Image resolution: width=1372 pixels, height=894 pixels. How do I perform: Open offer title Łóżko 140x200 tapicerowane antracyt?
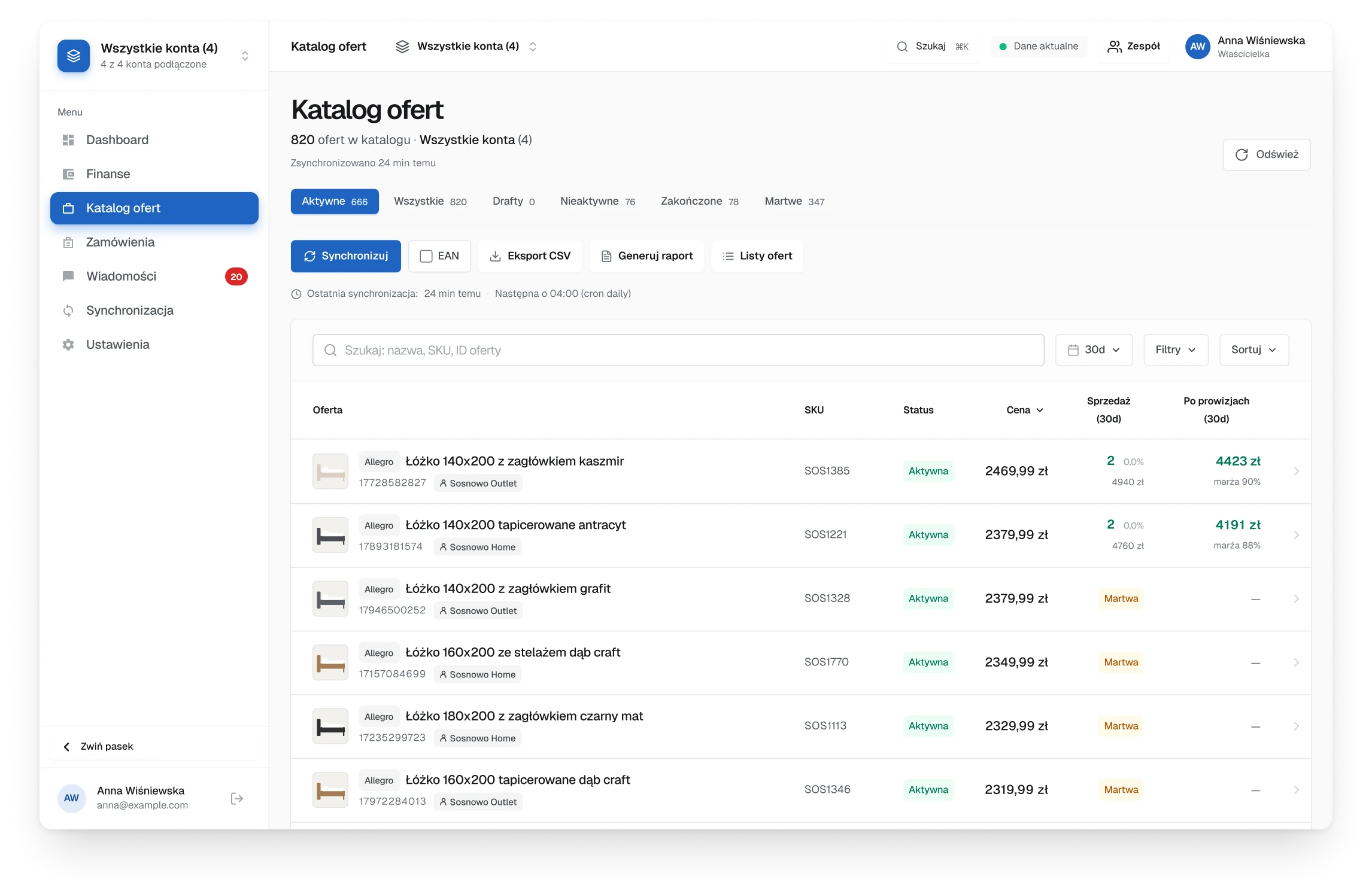click(515, 525)
